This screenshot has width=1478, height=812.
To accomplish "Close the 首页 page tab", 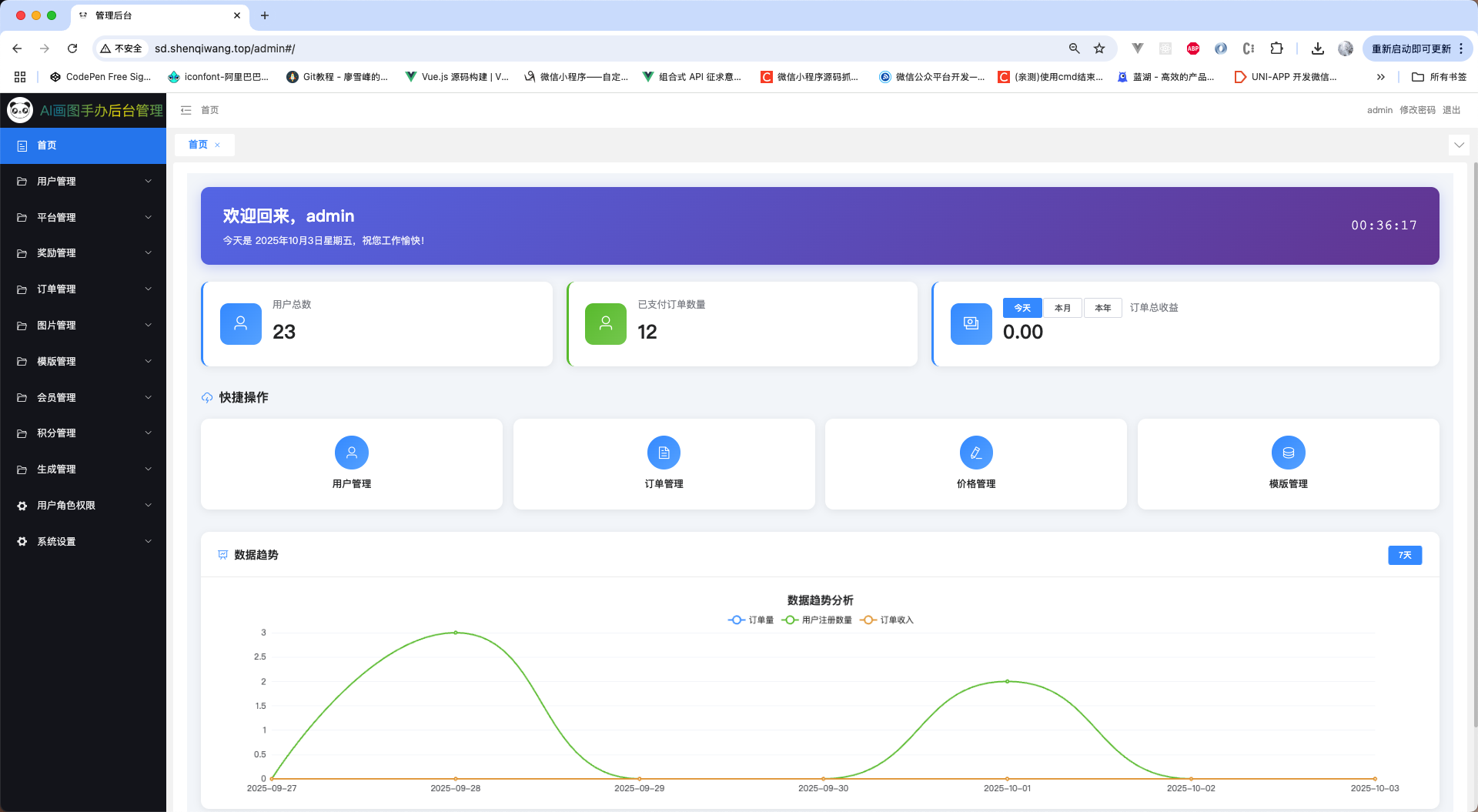I will point(218,145).
